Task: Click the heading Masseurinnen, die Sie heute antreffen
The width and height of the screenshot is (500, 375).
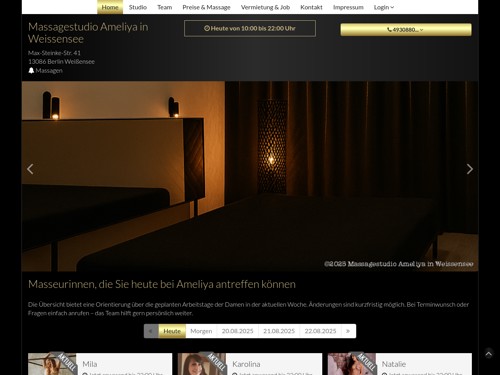Action: 162,284
